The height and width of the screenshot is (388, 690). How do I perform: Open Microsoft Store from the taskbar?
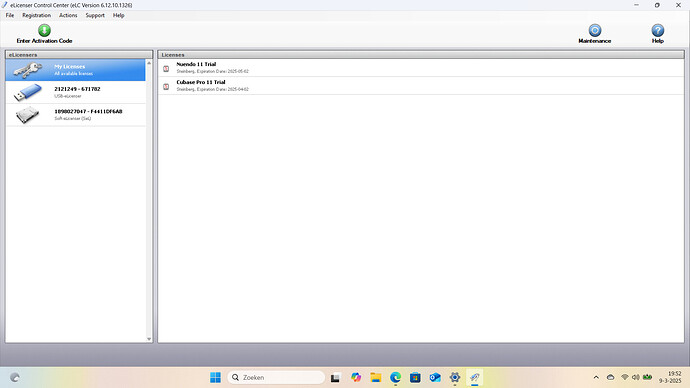(x=415, y=377)
